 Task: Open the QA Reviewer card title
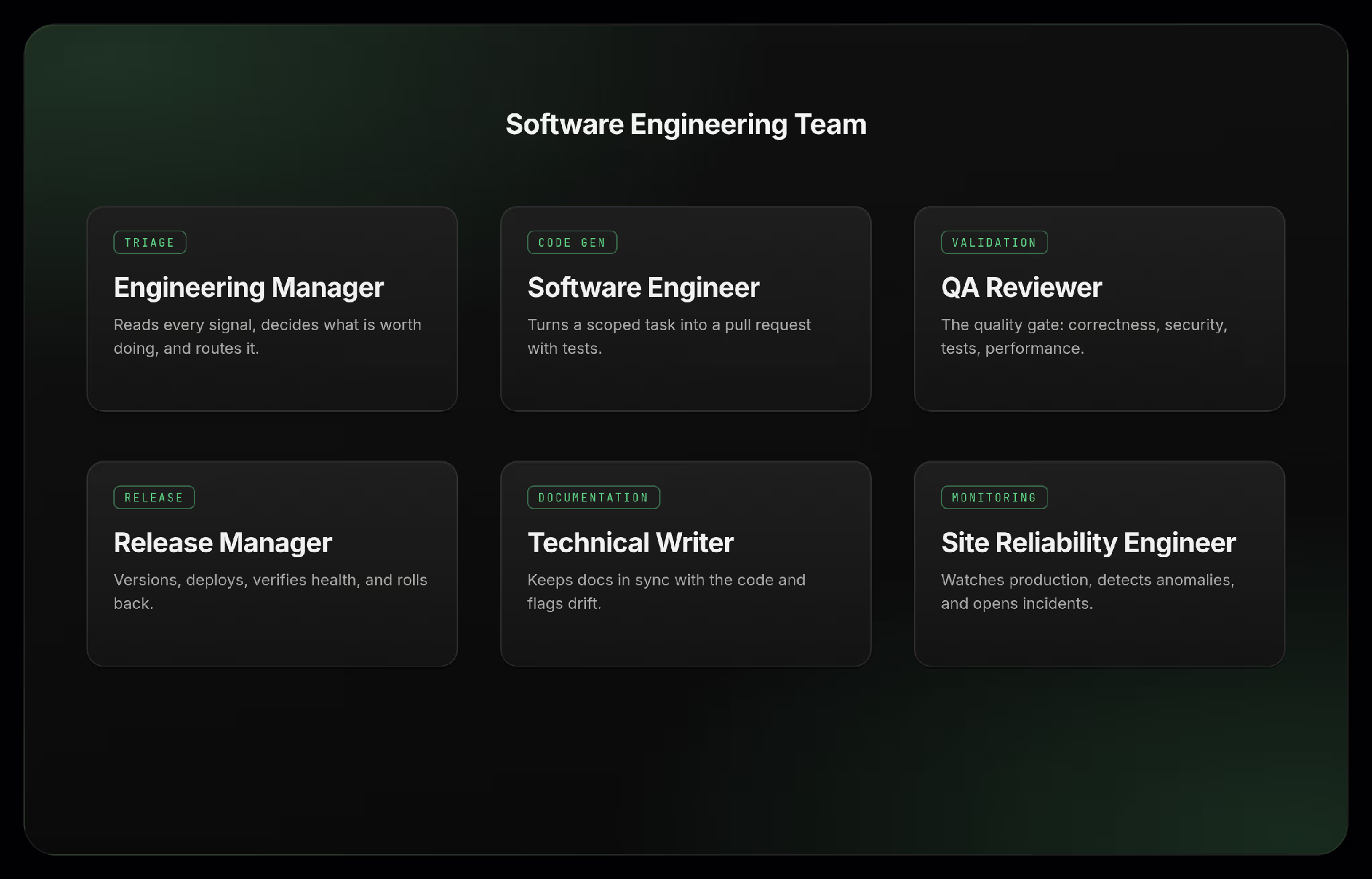[1021, 288]
